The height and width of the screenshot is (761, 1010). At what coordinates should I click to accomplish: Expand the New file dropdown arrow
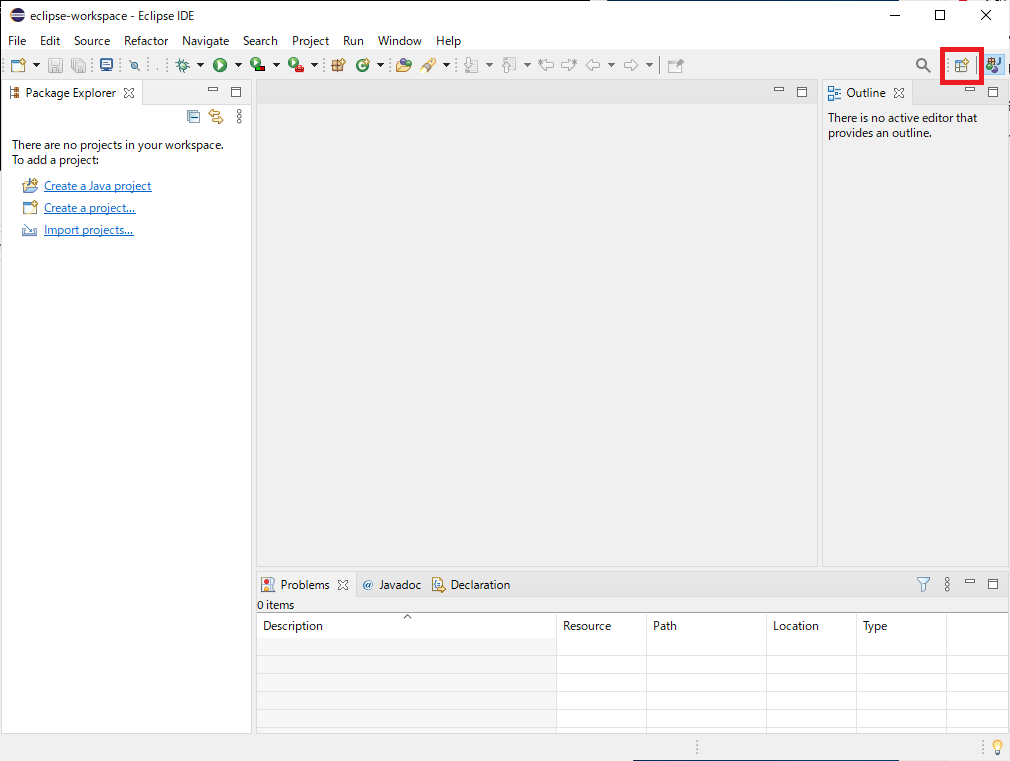click(36, 65)
